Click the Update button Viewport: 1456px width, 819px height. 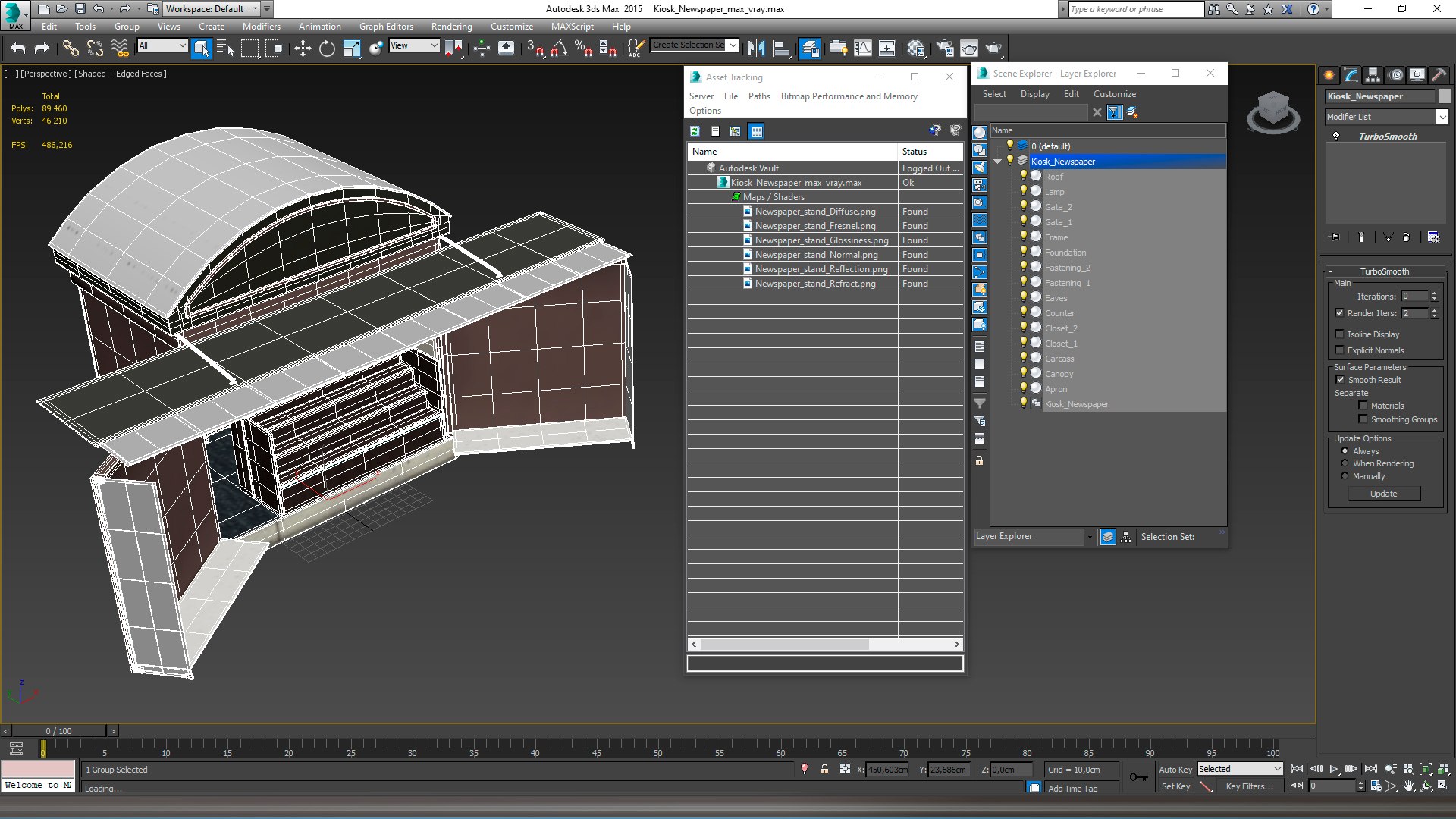tap(1383, 494)
